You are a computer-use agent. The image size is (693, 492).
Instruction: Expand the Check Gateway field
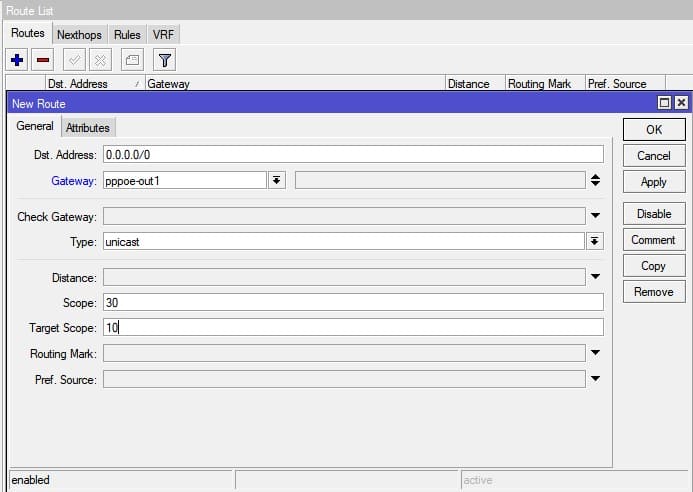595,215
